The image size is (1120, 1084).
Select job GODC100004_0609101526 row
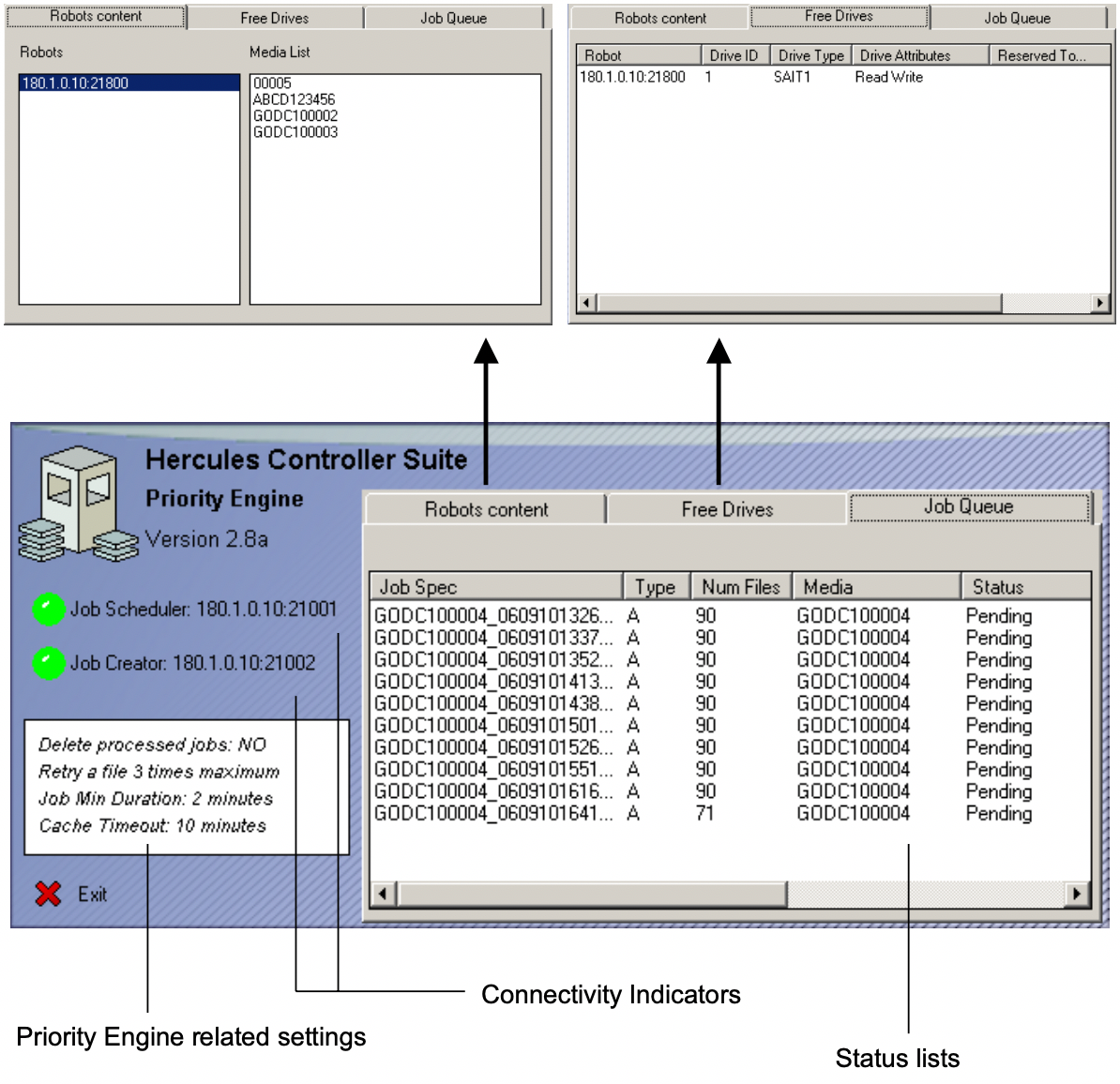[x=731, y=747]
